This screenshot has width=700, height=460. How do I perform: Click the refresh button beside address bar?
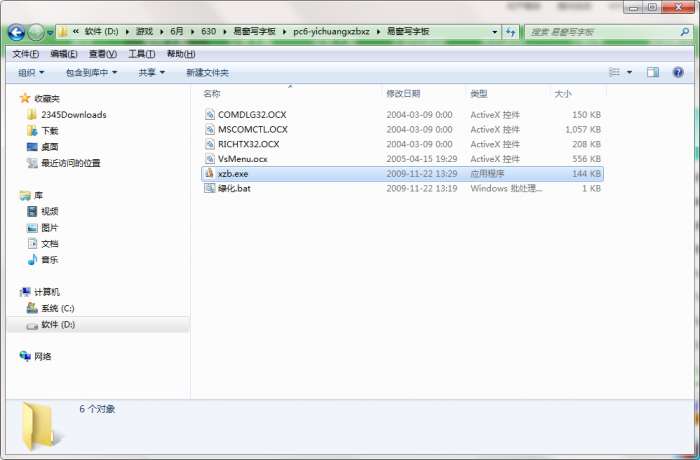tap(511, 32)
